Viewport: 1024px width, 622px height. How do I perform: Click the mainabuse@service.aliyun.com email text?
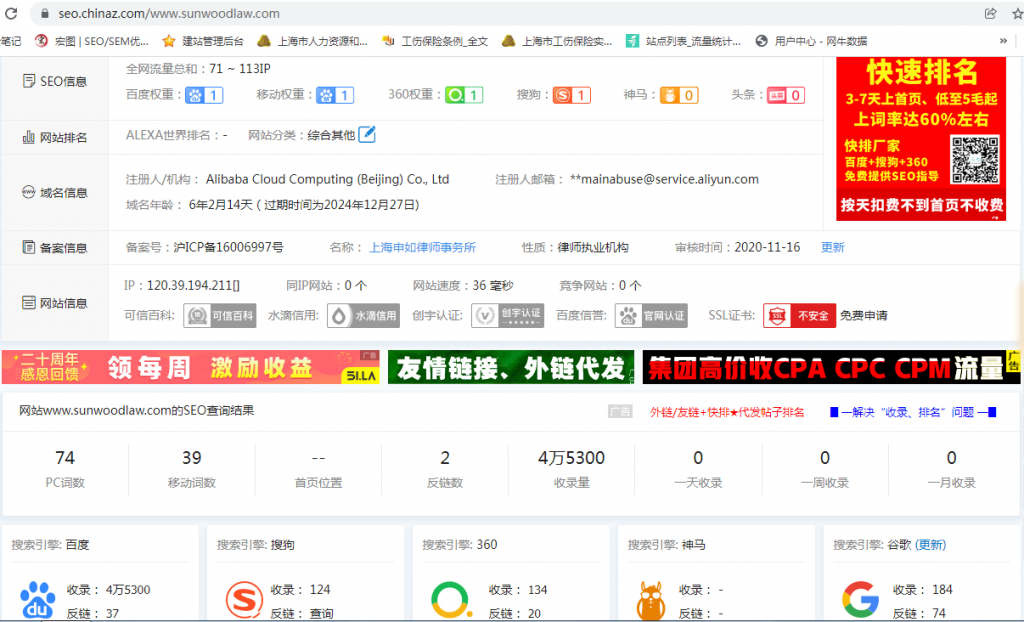(x=664, y=179)
